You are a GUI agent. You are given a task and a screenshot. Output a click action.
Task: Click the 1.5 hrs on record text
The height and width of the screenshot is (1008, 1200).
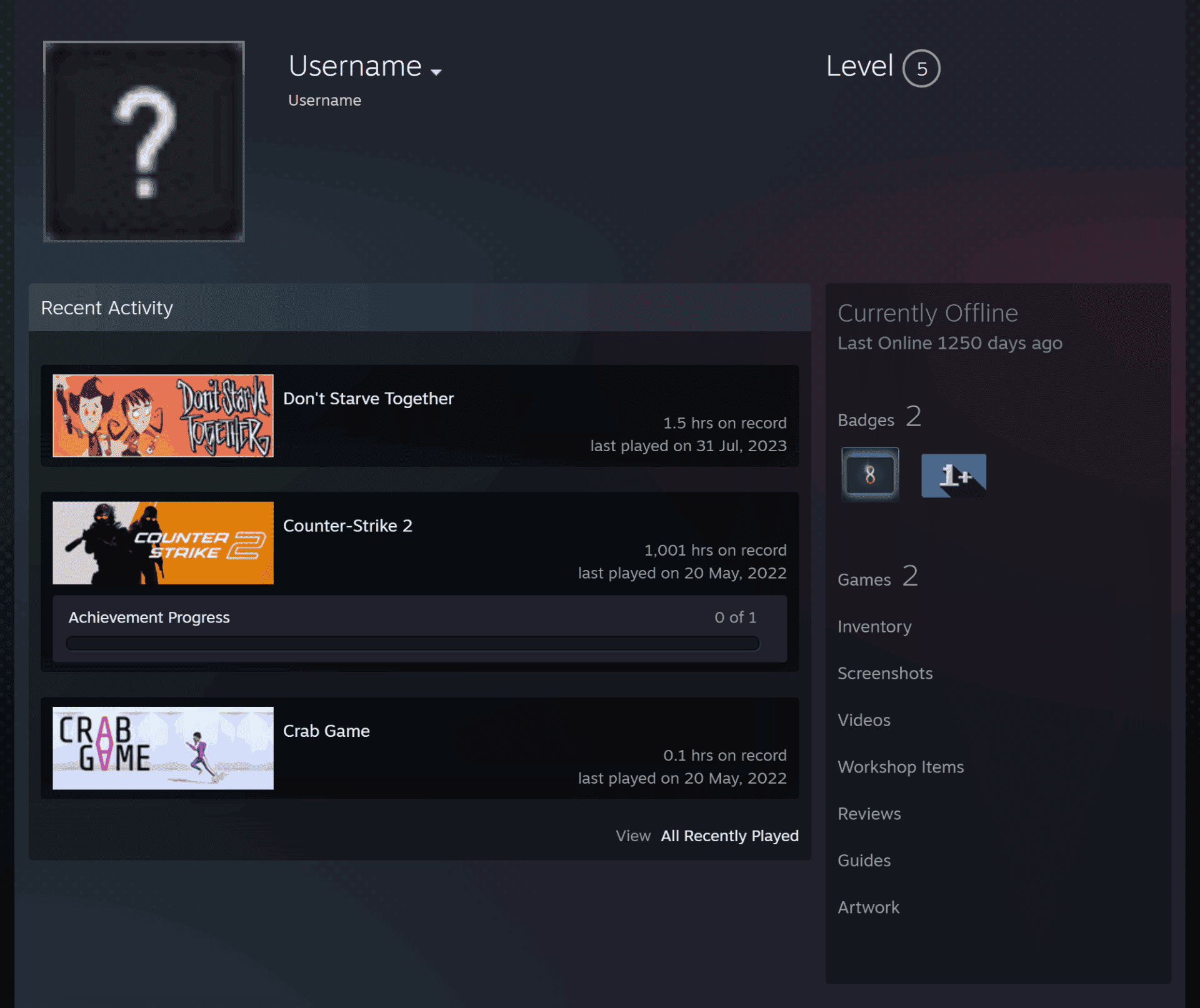(725, 423)
